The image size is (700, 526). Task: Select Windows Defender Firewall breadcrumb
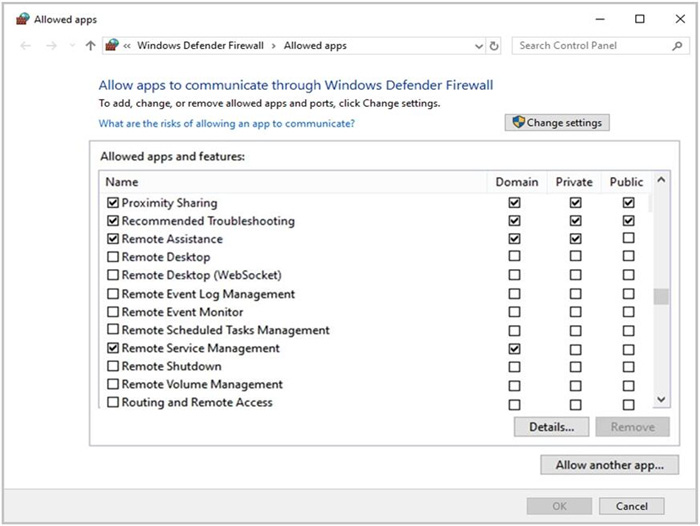[199, 46]
